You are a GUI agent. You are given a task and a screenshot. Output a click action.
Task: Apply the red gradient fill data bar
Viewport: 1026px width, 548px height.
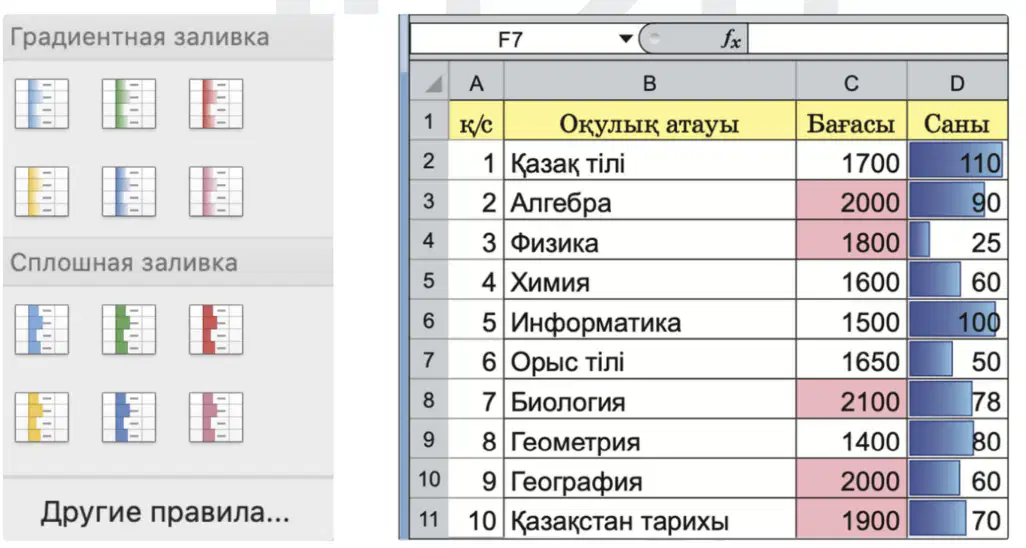(216, 103)
